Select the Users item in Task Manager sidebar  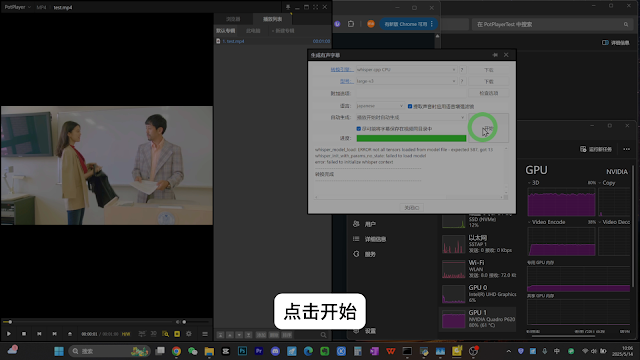(370, 224)
